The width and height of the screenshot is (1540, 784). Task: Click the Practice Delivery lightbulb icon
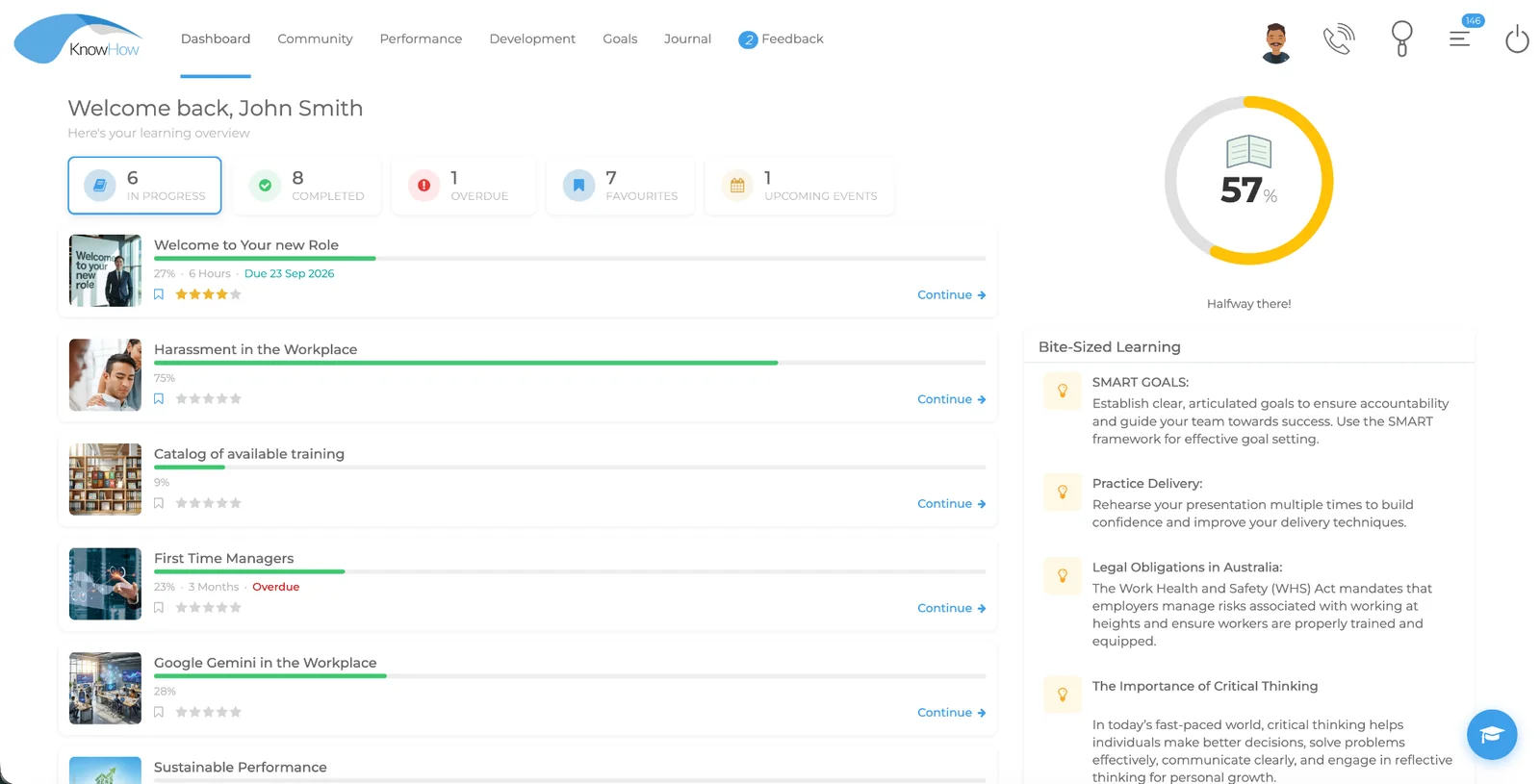pos(1063,492)
